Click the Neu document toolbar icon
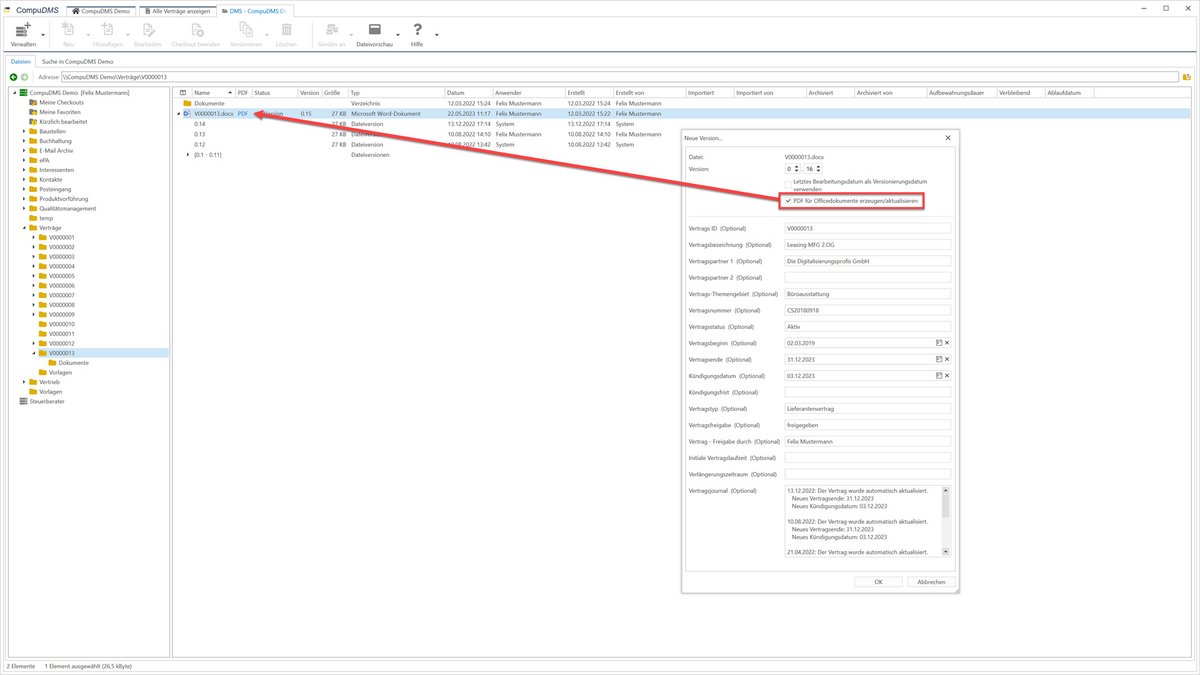 pyautogui.click(x=68, y=30)
